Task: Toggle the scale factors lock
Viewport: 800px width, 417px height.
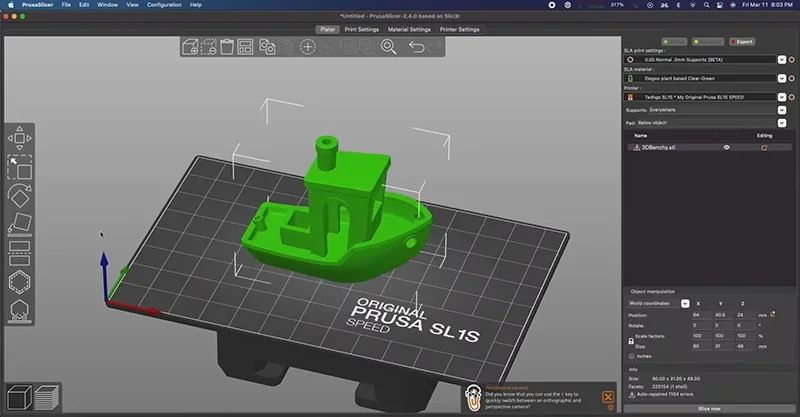Action: tap(631, 341)
